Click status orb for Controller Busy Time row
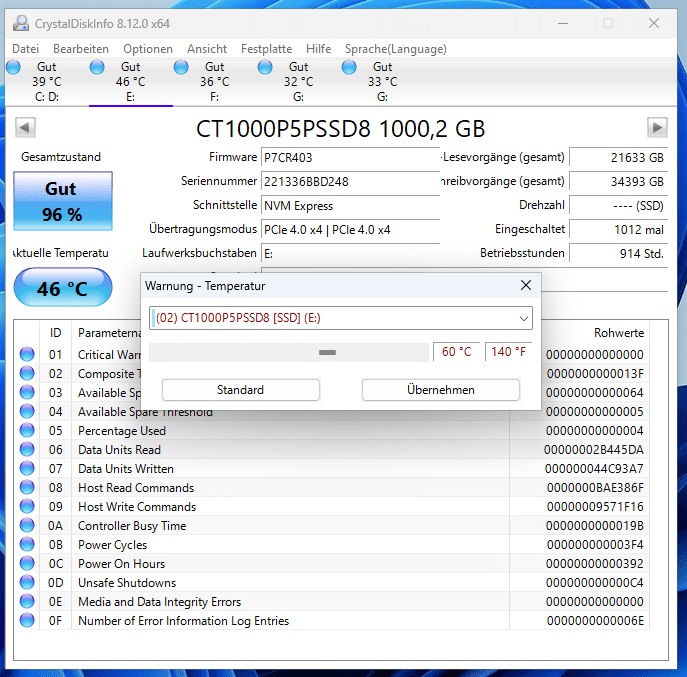 pyautogui.click(x=27, y=525)
